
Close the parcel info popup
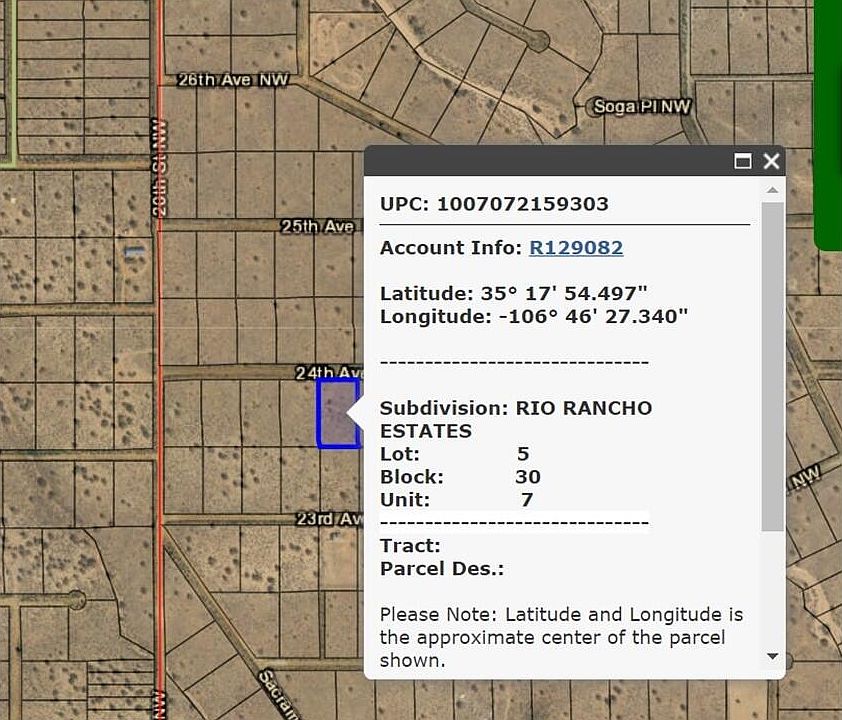point(771,161)
